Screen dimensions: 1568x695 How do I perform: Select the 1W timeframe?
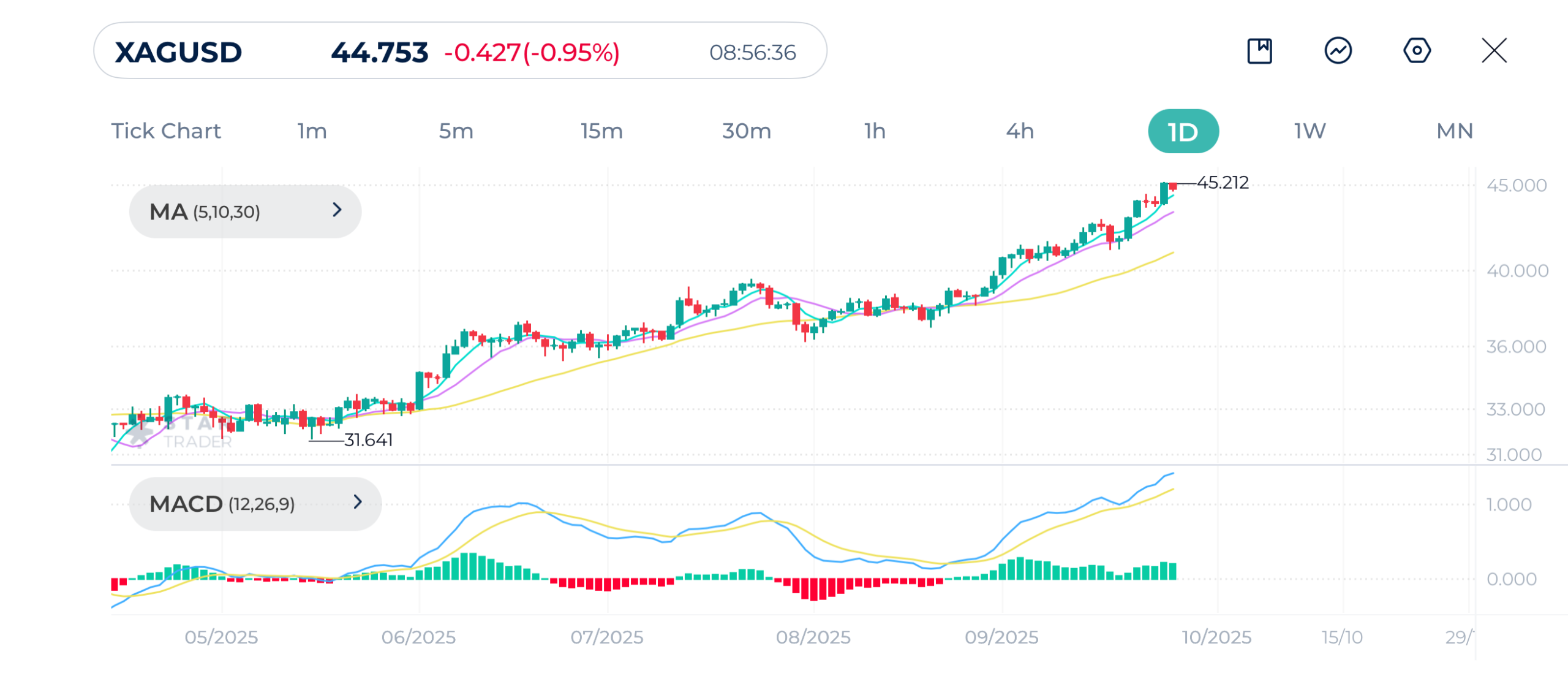(x=1310, y=131)
